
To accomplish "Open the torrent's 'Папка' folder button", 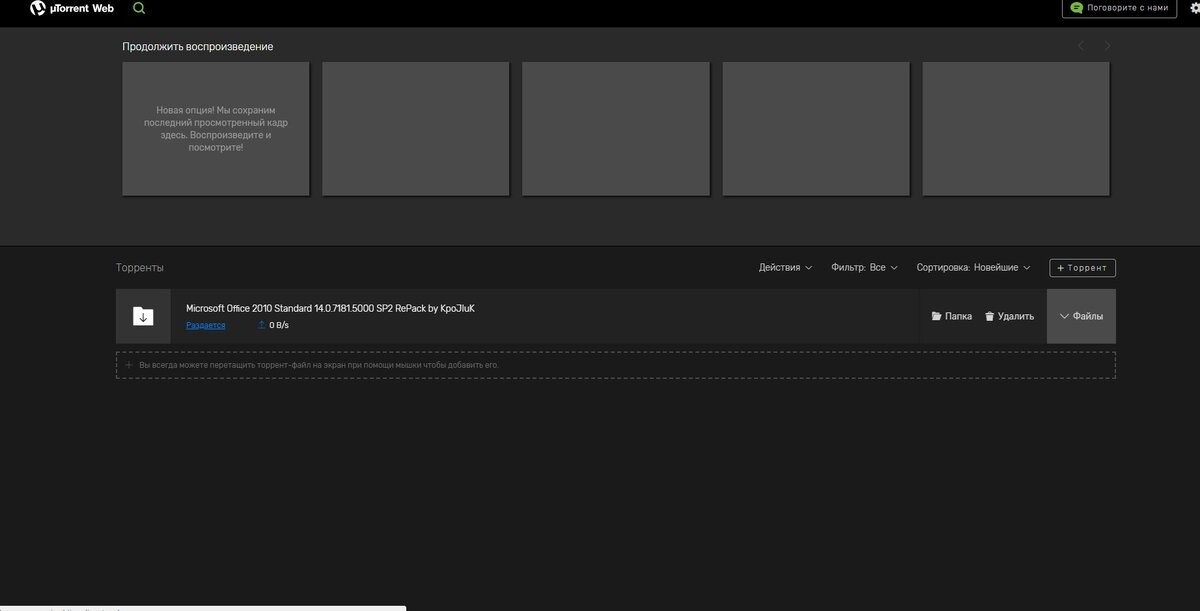I will point(951,316).
